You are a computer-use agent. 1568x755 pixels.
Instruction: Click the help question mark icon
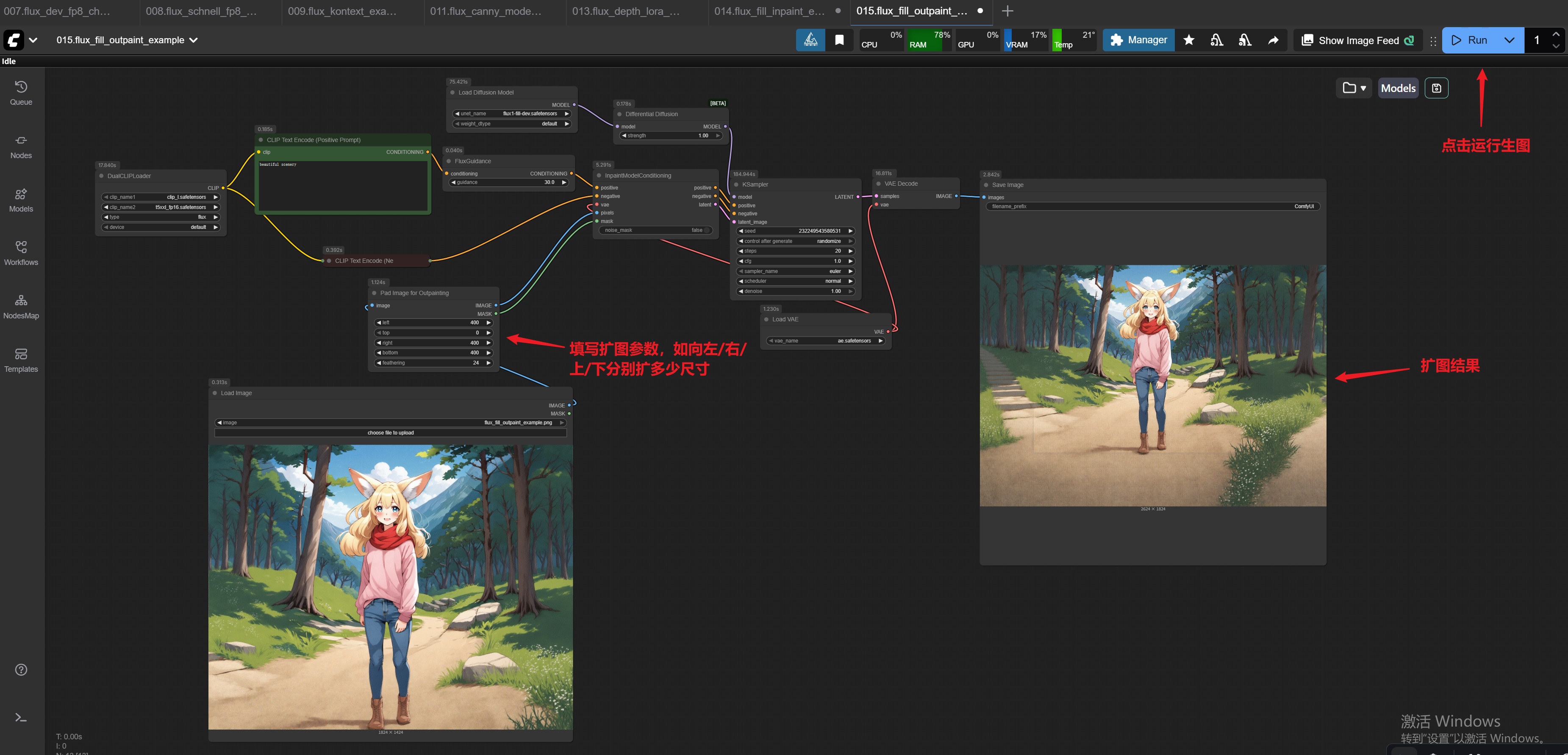21,670
